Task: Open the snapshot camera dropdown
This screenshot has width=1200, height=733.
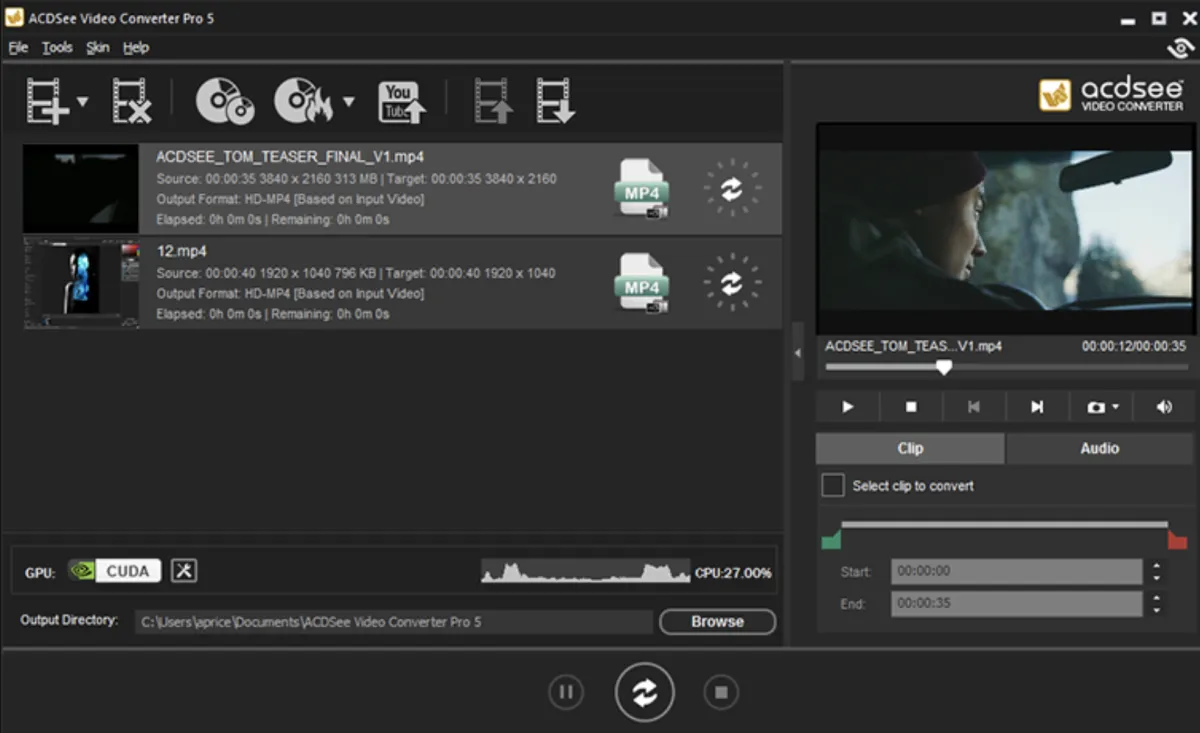Action: 1114,407
